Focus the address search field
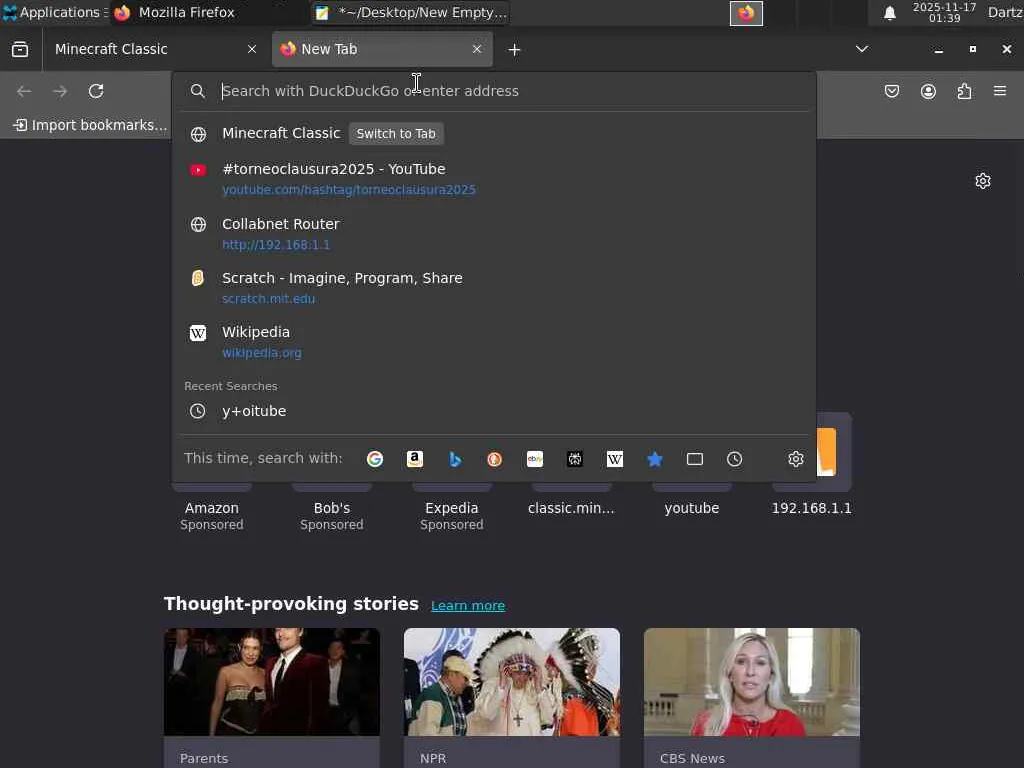The image size is (1024, 768). click(x=494, y=91)
